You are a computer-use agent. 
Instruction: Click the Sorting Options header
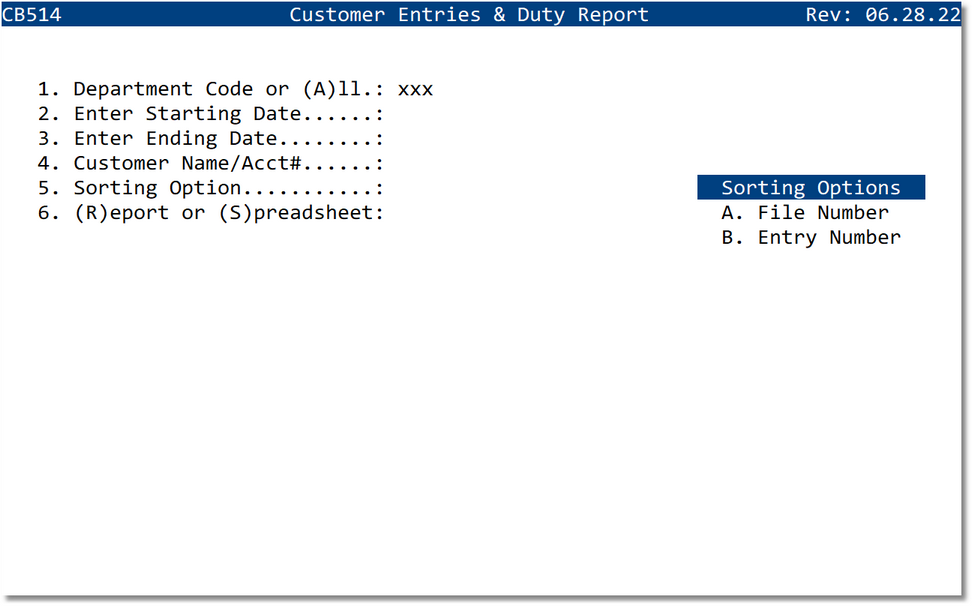click(811, 188)
